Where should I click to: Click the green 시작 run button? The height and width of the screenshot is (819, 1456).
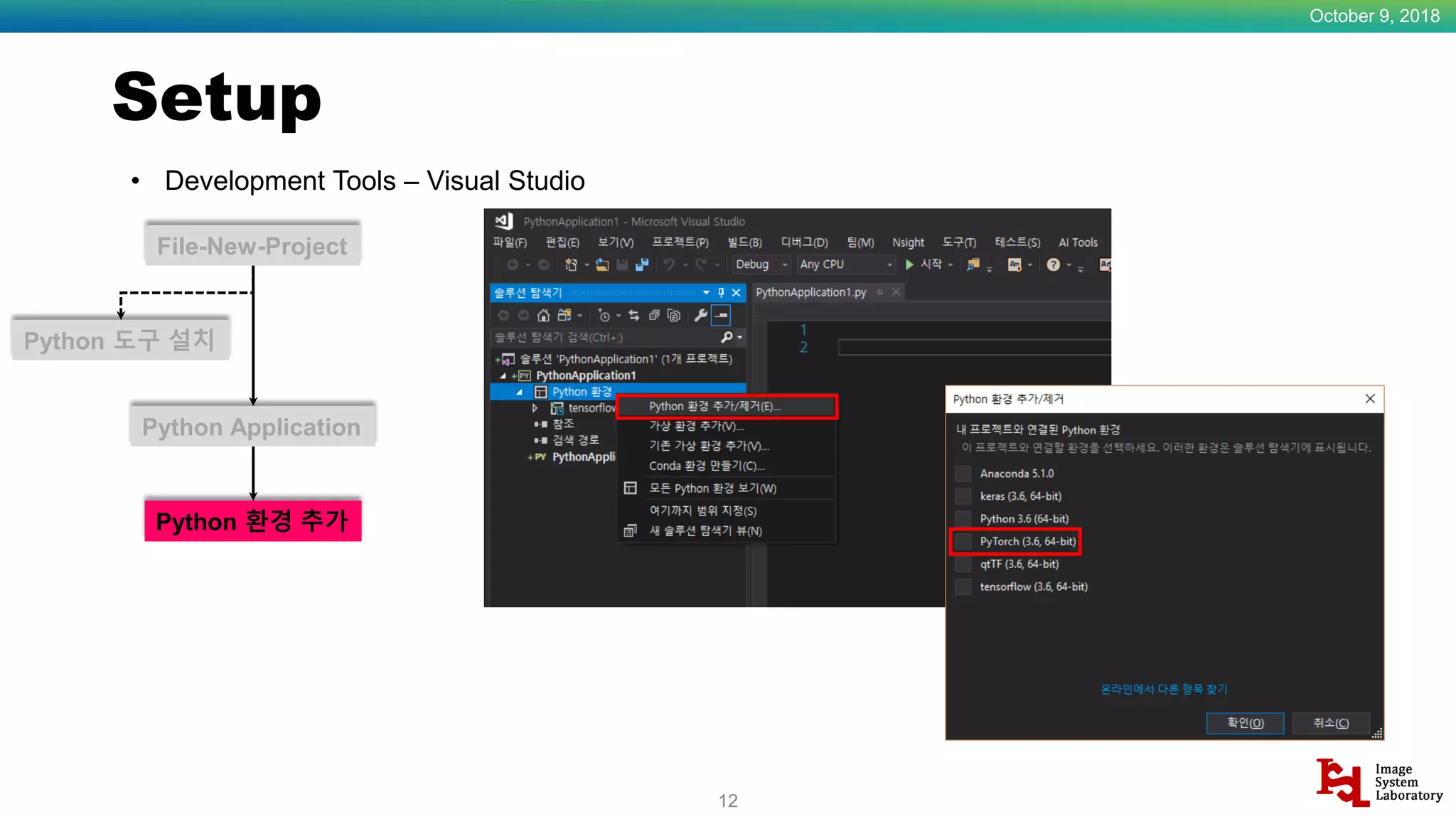pyautogui.click(x=909, y=264)
